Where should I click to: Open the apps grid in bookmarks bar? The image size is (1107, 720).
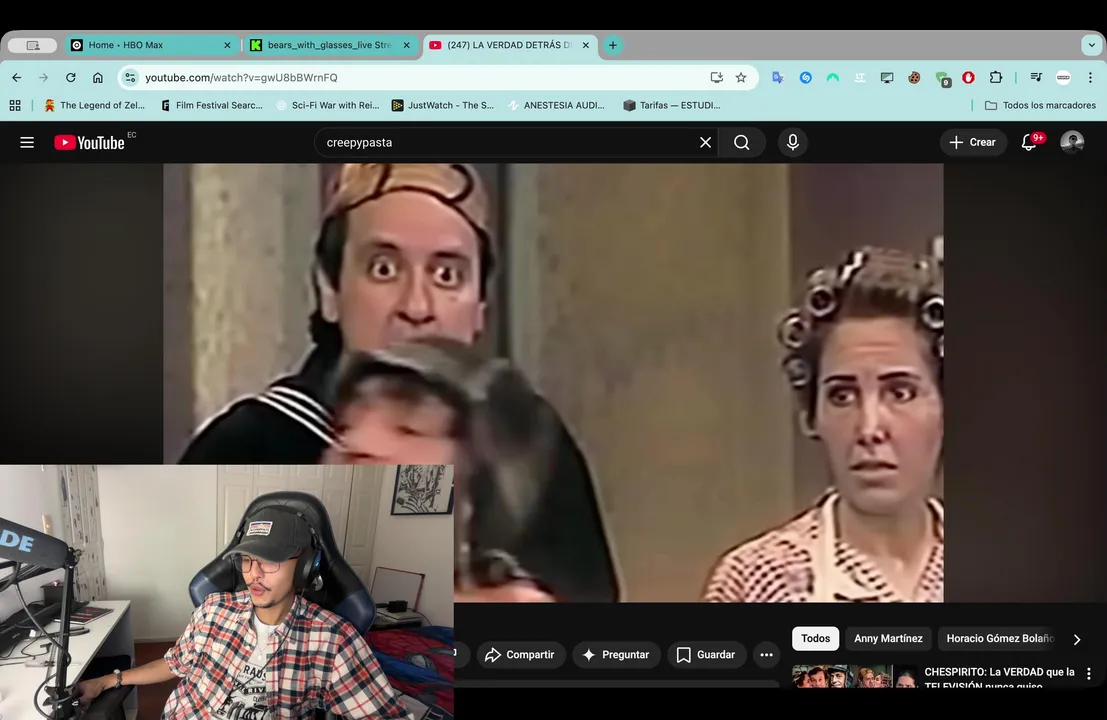pos(15,105)
